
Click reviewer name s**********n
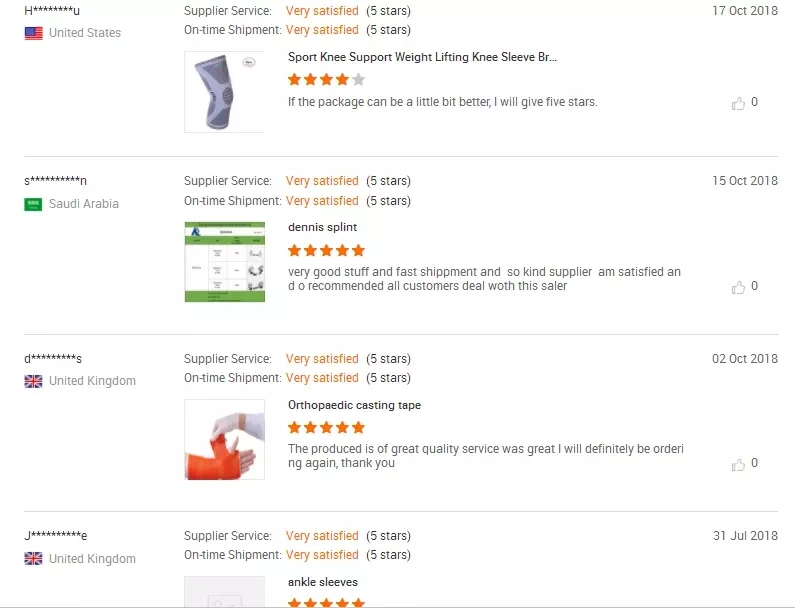pos(56,181)
